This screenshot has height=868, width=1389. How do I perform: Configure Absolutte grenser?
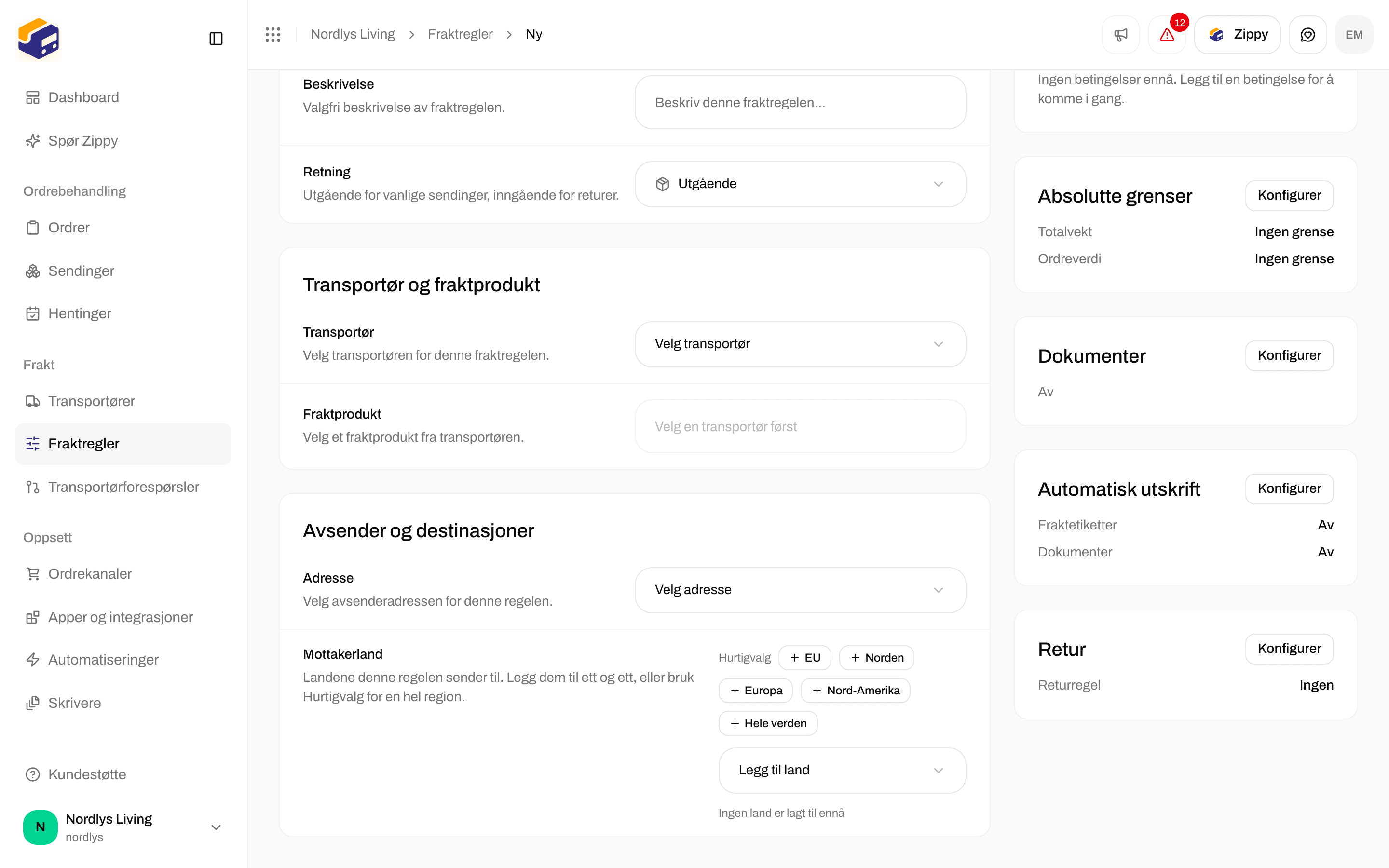click(1289, 196)
